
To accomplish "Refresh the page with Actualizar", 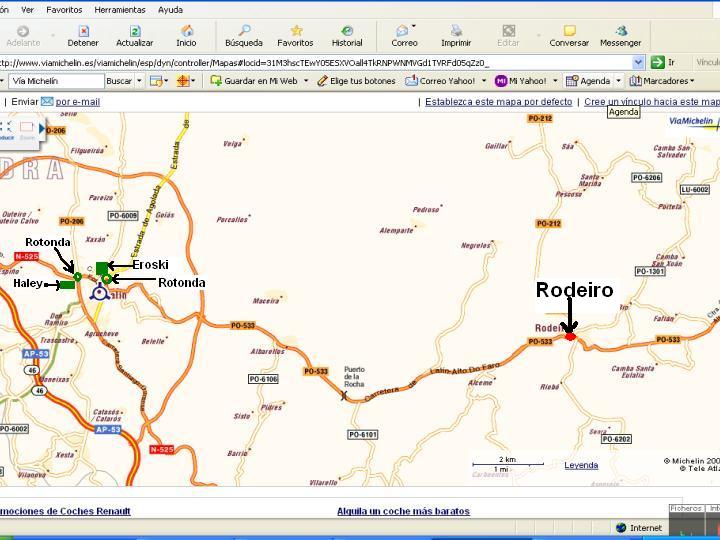I will [134, 36].
